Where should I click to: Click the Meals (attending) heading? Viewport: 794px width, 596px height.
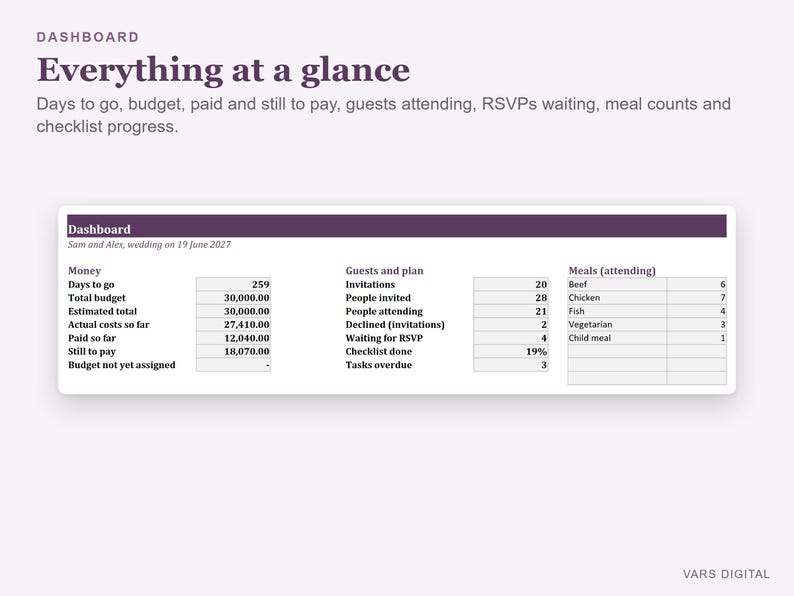[x=612, y=270]
